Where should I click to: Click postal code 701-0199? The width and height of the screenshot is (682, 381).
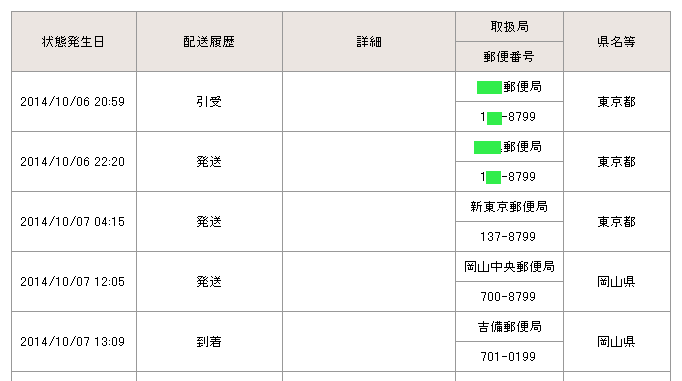tap(508, 357)
